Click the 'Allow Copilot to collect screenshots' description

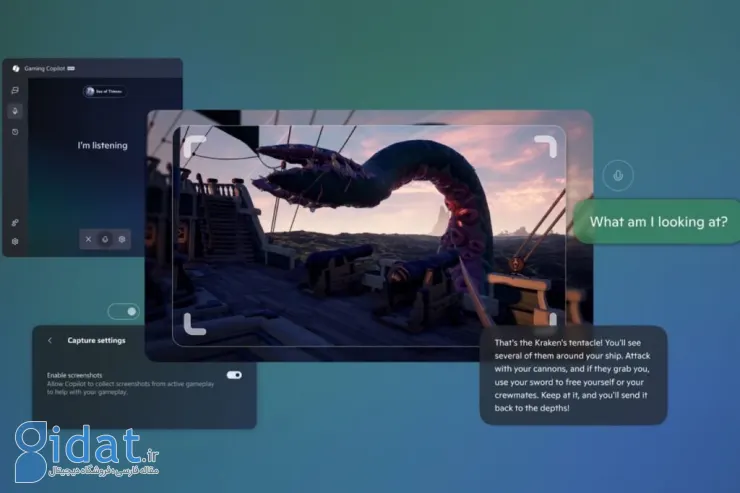tap(130, 388)
